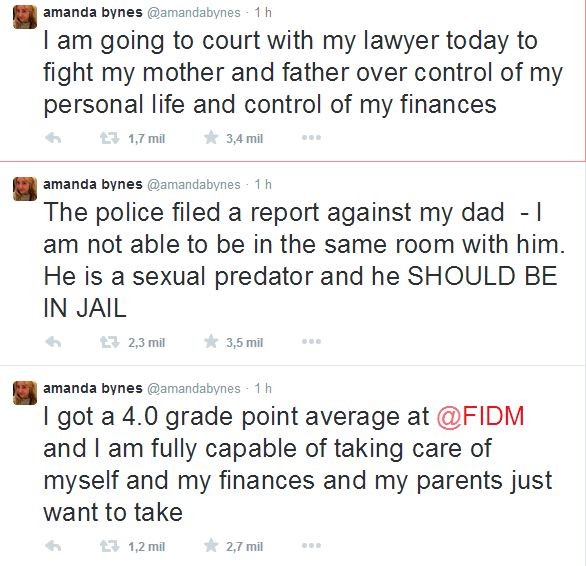Screen dimensions: 586x566
Task: Open more options on the court tweet
Action: tap(311, 138)
